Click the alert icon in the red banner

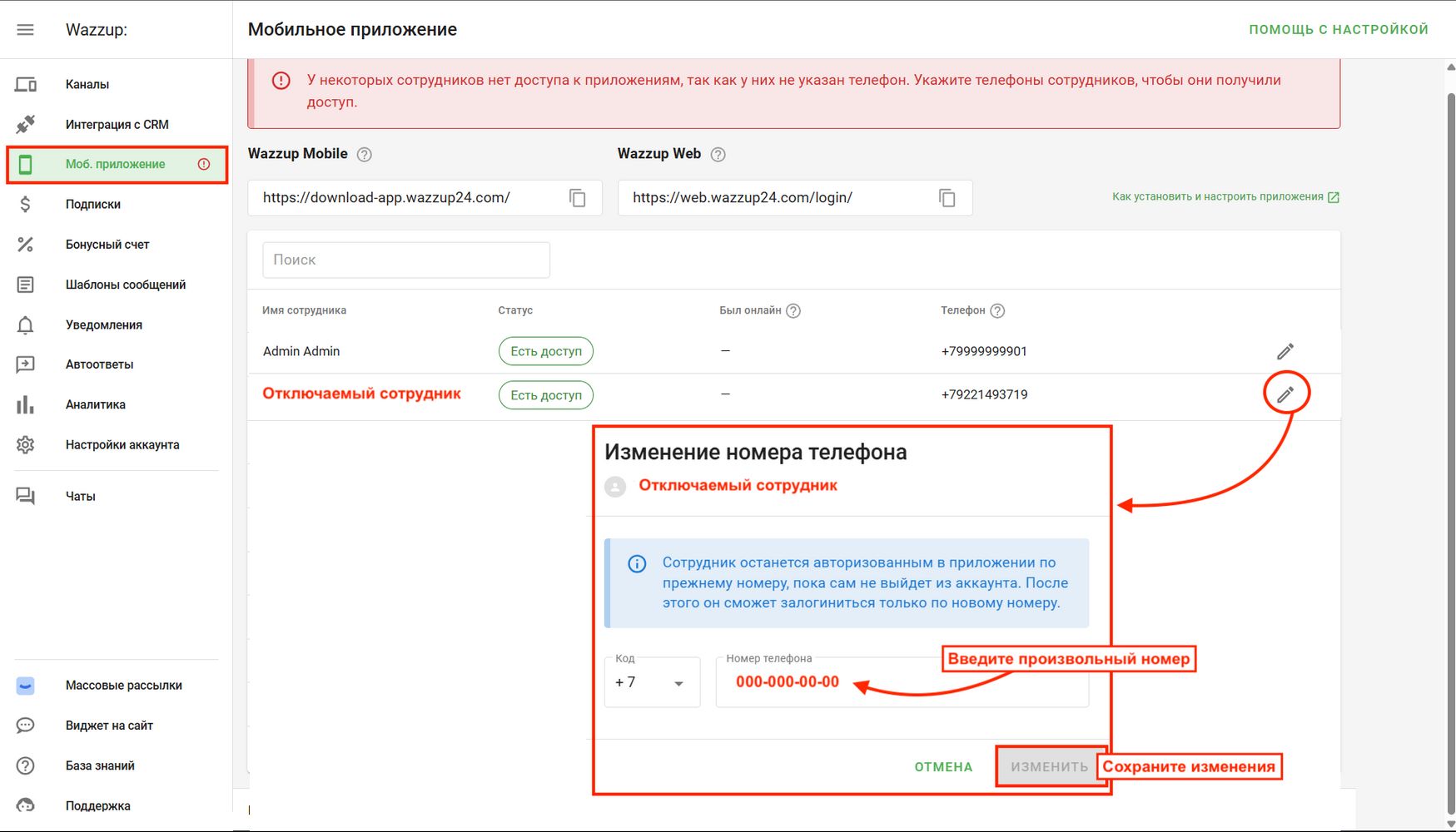point(281,81)
